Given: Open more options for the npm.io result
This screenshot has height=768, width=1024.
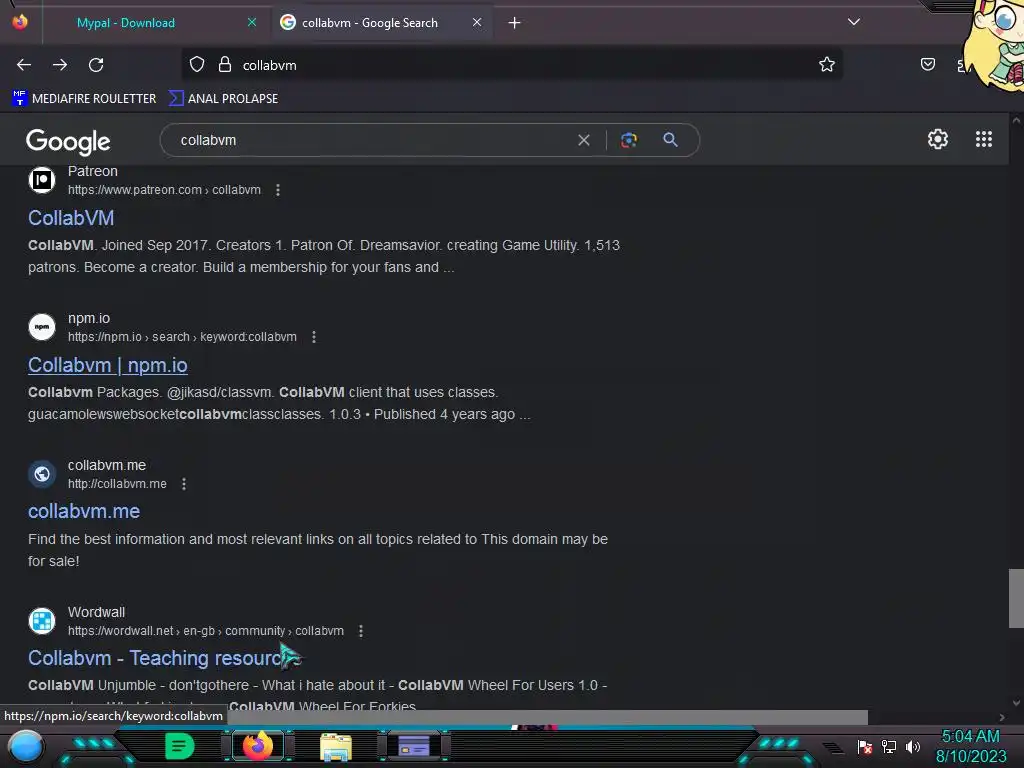Looking at the screenshot, I should [x=313, y=337].
